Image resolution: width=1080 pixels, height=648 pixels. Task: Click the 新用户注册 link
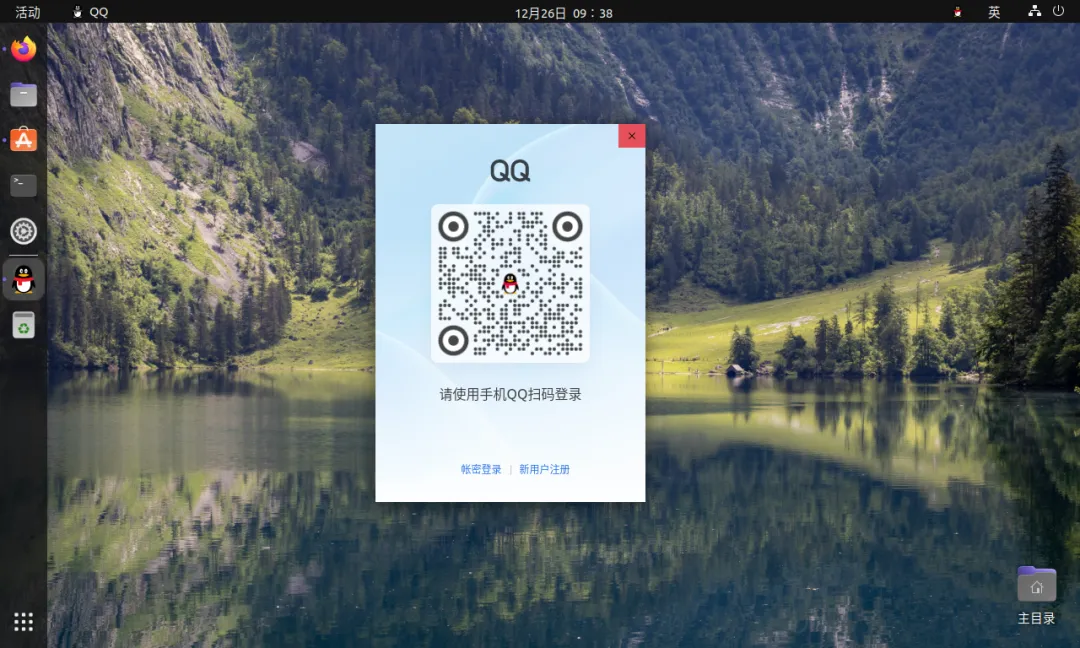coord(544,469)
